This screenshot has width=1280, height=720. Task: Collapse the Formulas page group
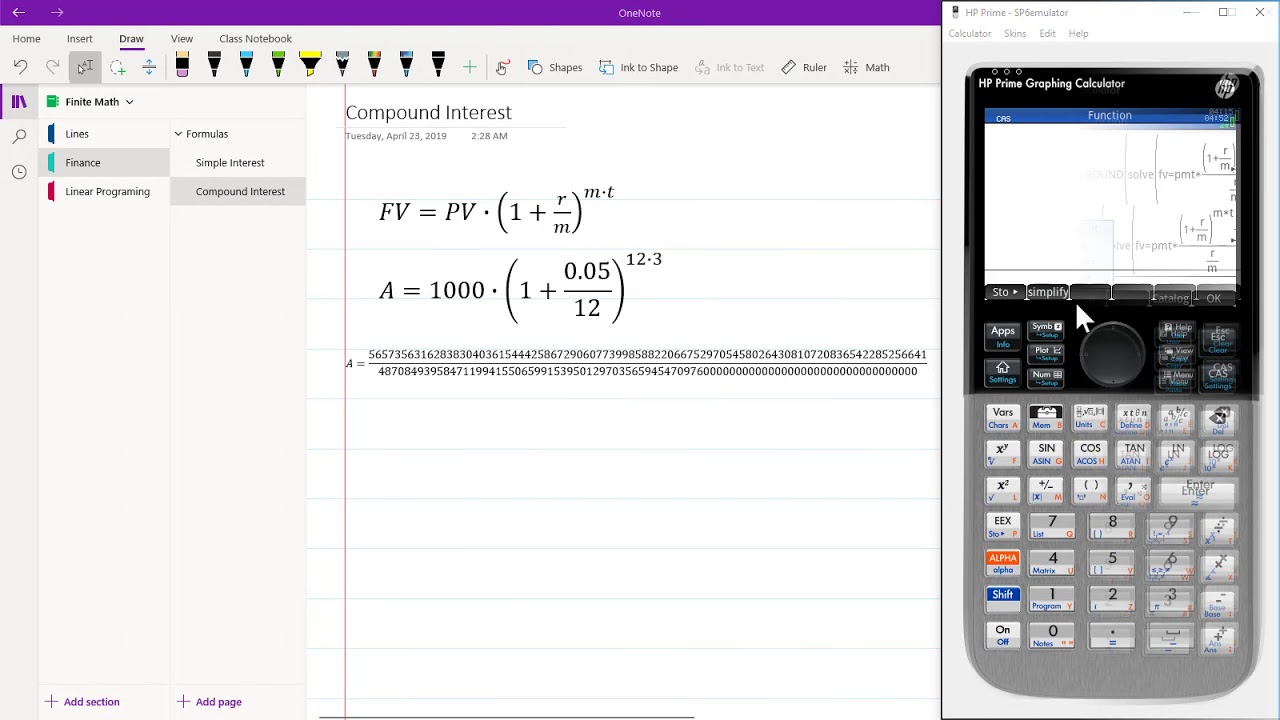coord(178,134)
